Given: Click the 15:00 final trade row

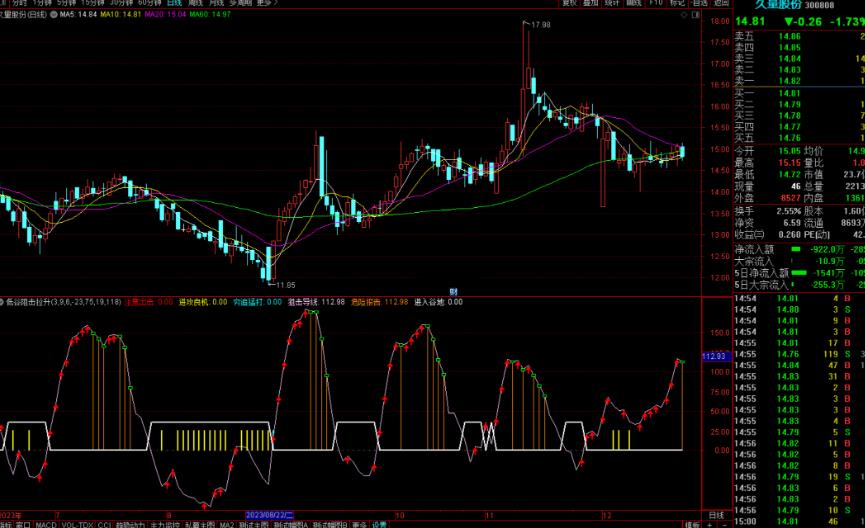Looking at the screenshot, I should [799, 521].
